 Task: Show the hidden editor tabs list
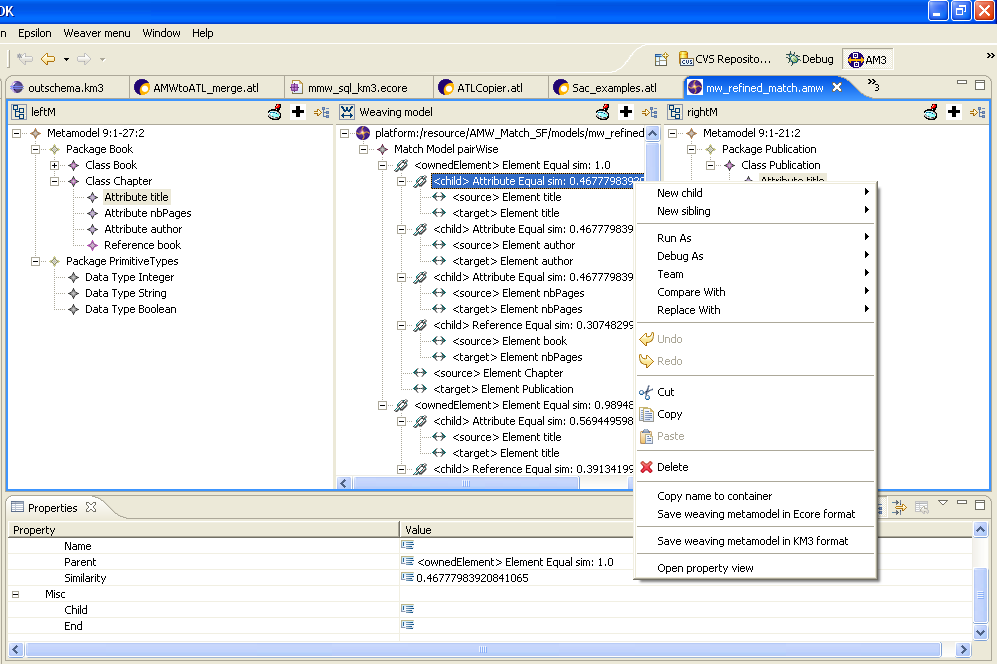coord(873,85)
